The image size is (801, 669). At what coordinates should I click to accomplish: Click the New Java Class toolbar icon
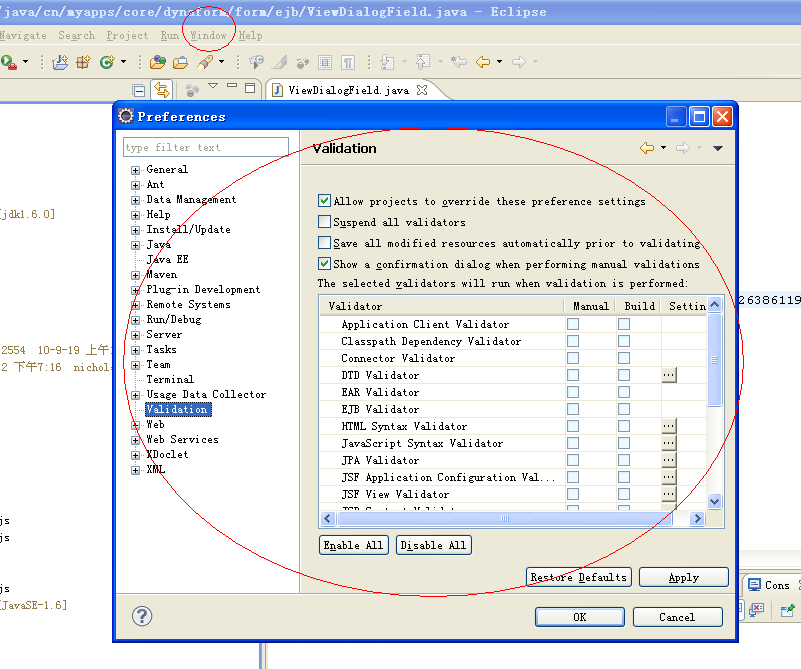[107, 62]
